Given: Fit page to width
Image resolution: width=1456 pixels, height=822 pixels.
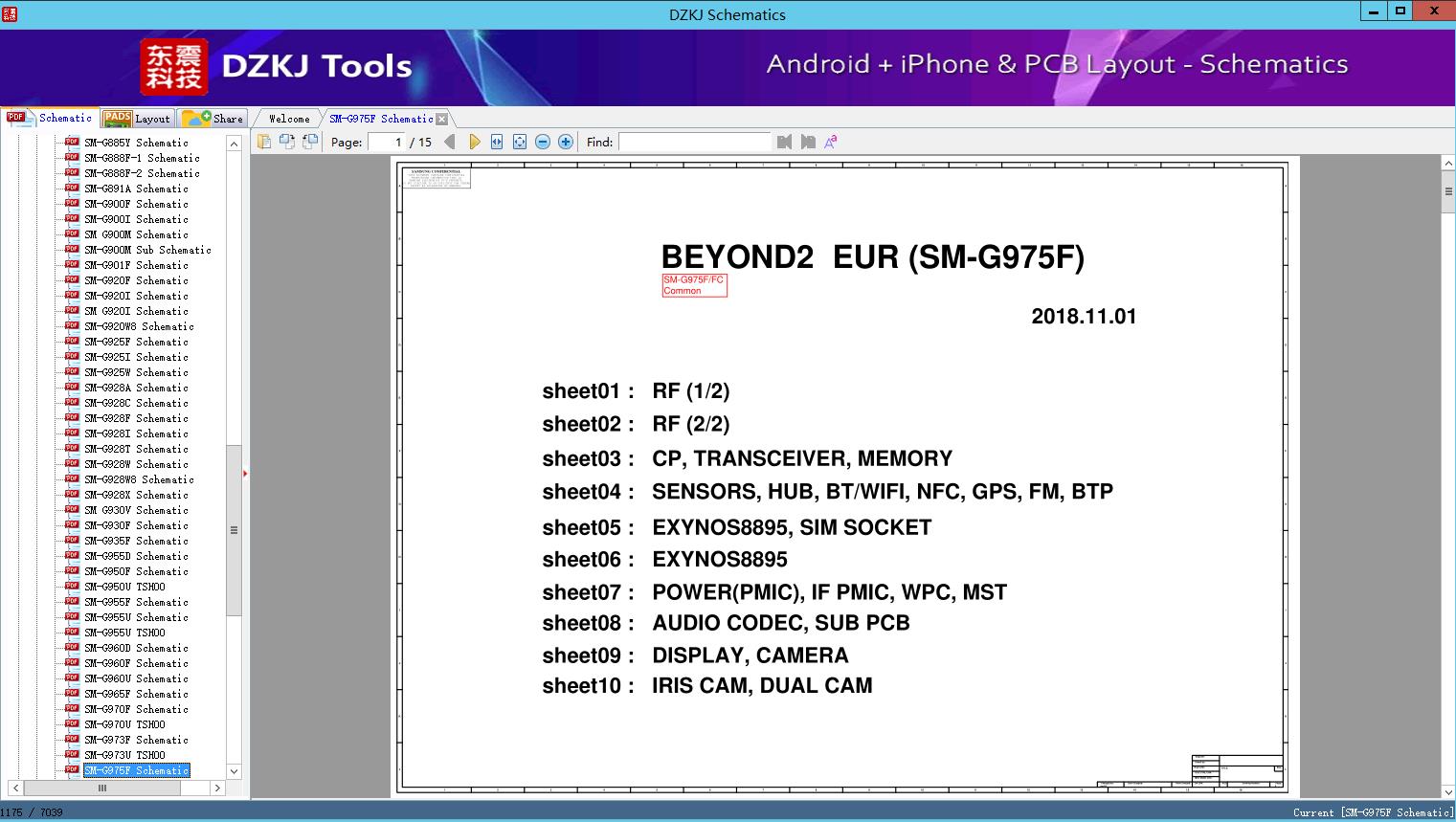Looking at the screenshot, I should [x=497, y=142].
